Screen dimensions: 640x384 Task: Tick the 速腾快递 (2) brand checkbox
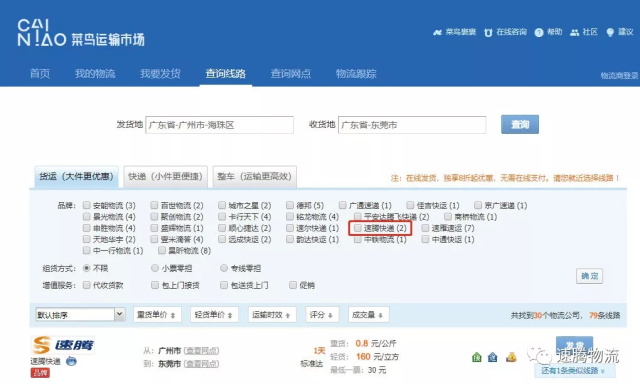pos(358,228)
